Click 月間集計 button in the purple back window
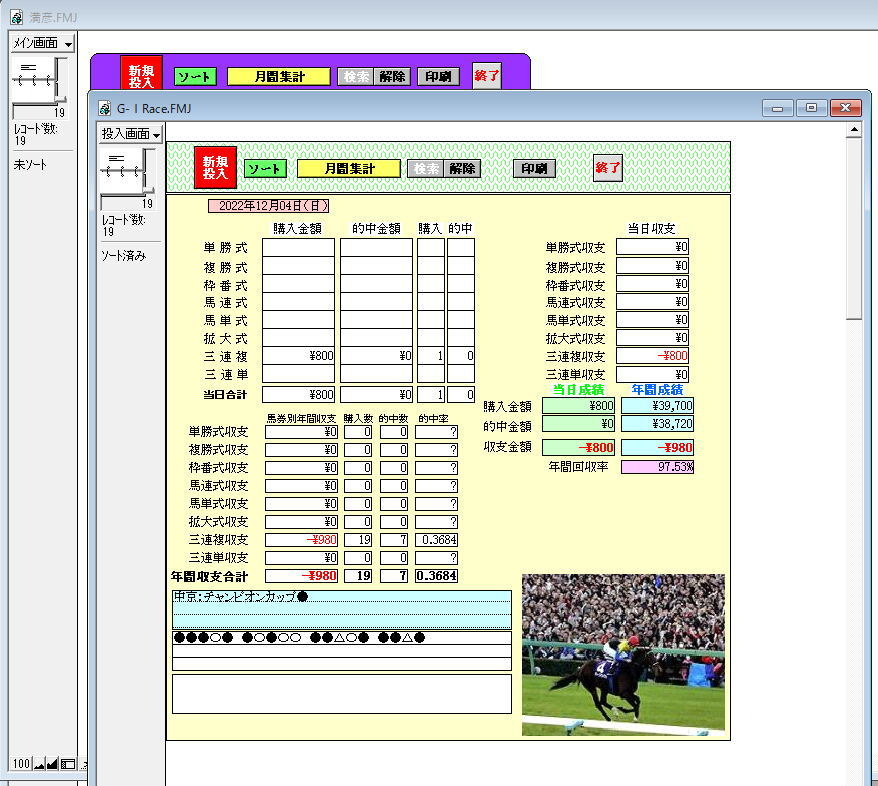Viewport: 878px width, 786px height. 279,77
